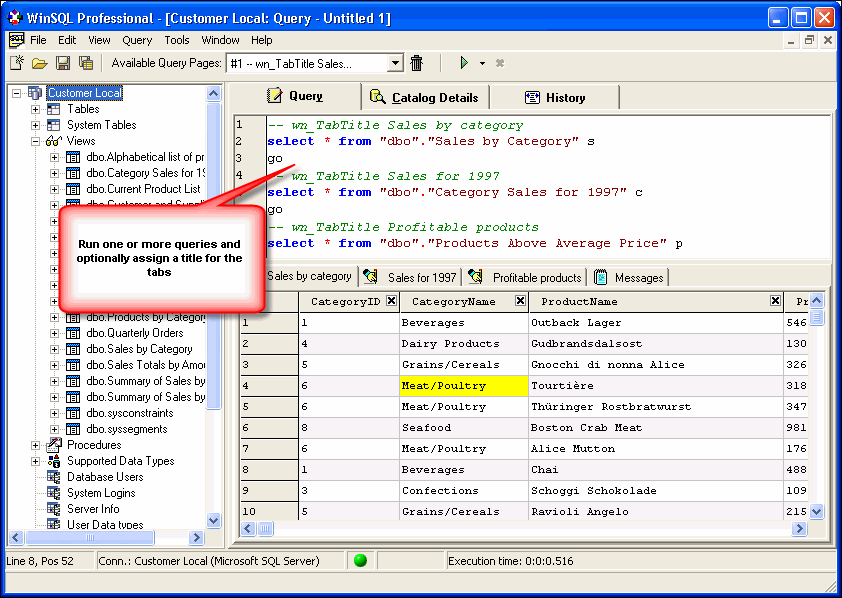Open the Help menu
This screenshot has width=842, height=598.
tap(262, 40)
